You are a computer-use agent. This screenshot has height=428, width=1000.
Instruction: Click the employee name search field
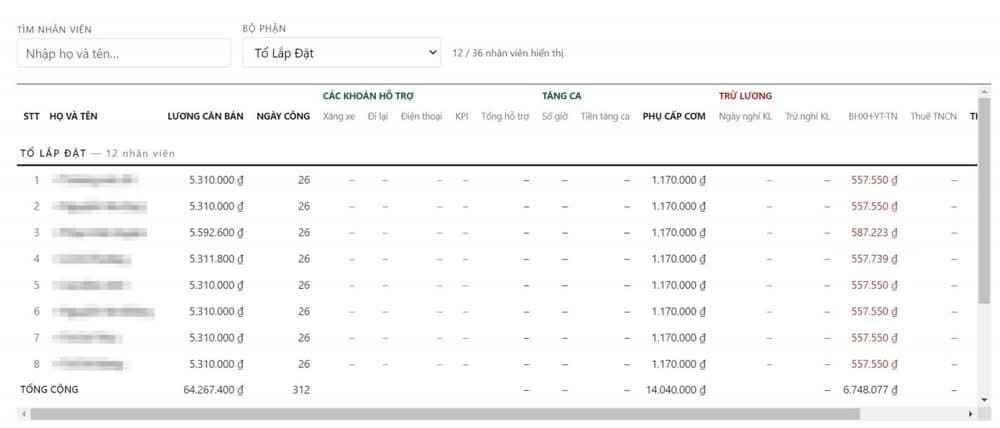click(x=124, y=53)
